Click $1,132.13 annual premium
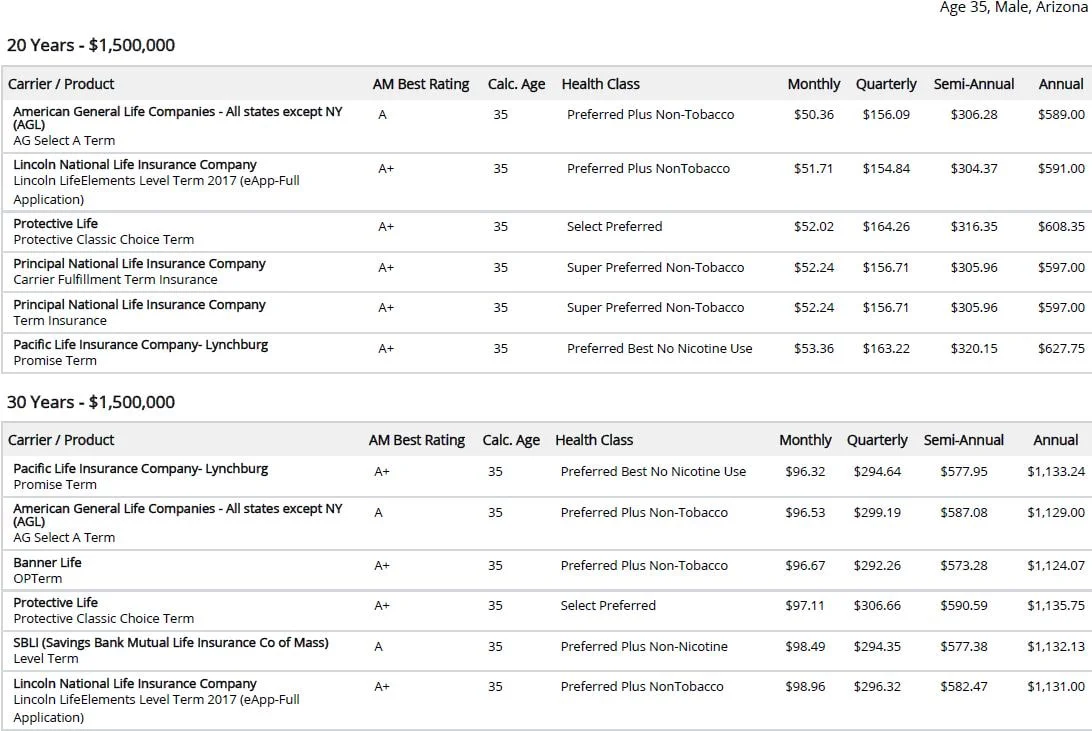The height and width of the screenshot is (731, 1092). tap(1056, 646)
